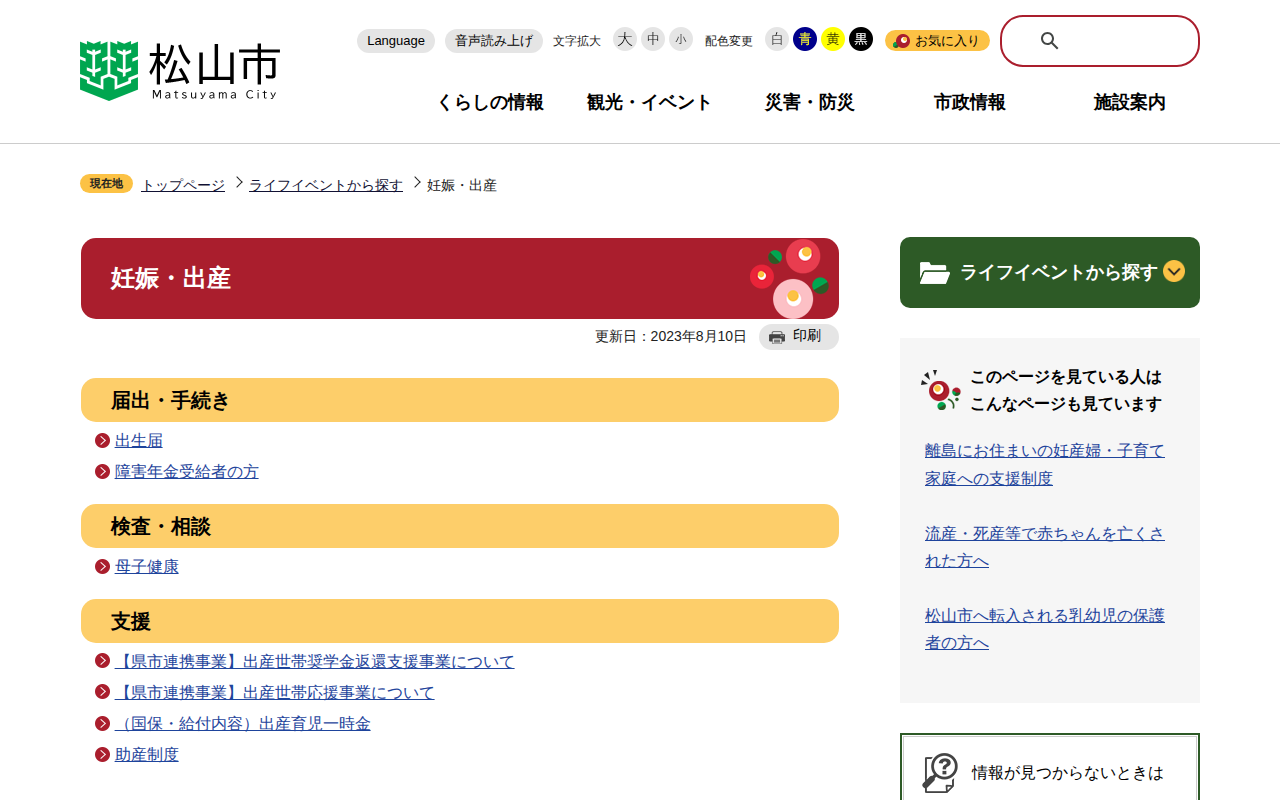Click 情報が見つからないときは box

[1050, 768]
